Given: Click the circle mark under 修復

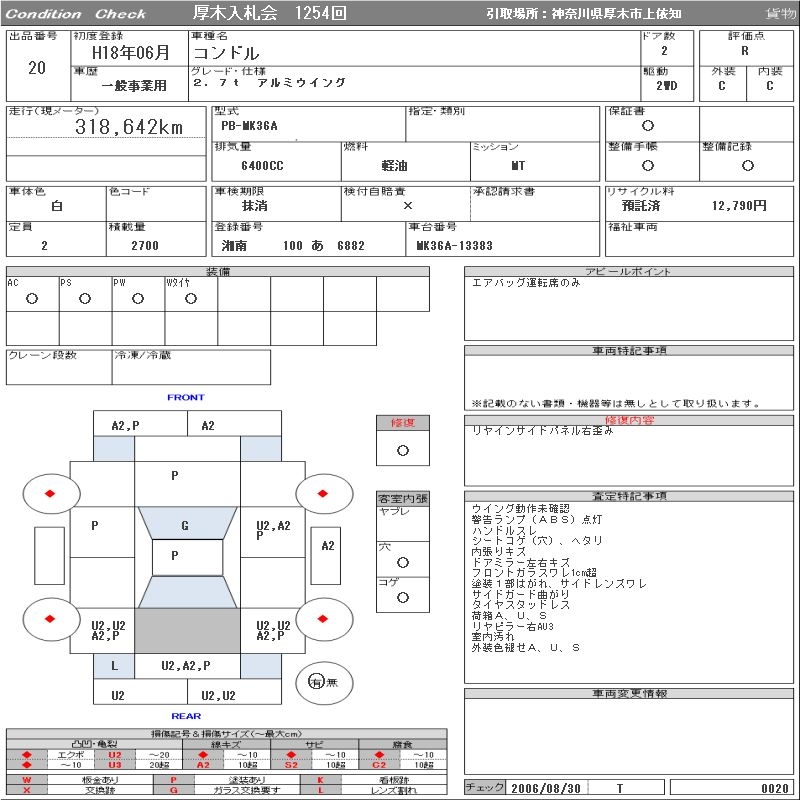Looking at the screenshot, I should 403,450.
